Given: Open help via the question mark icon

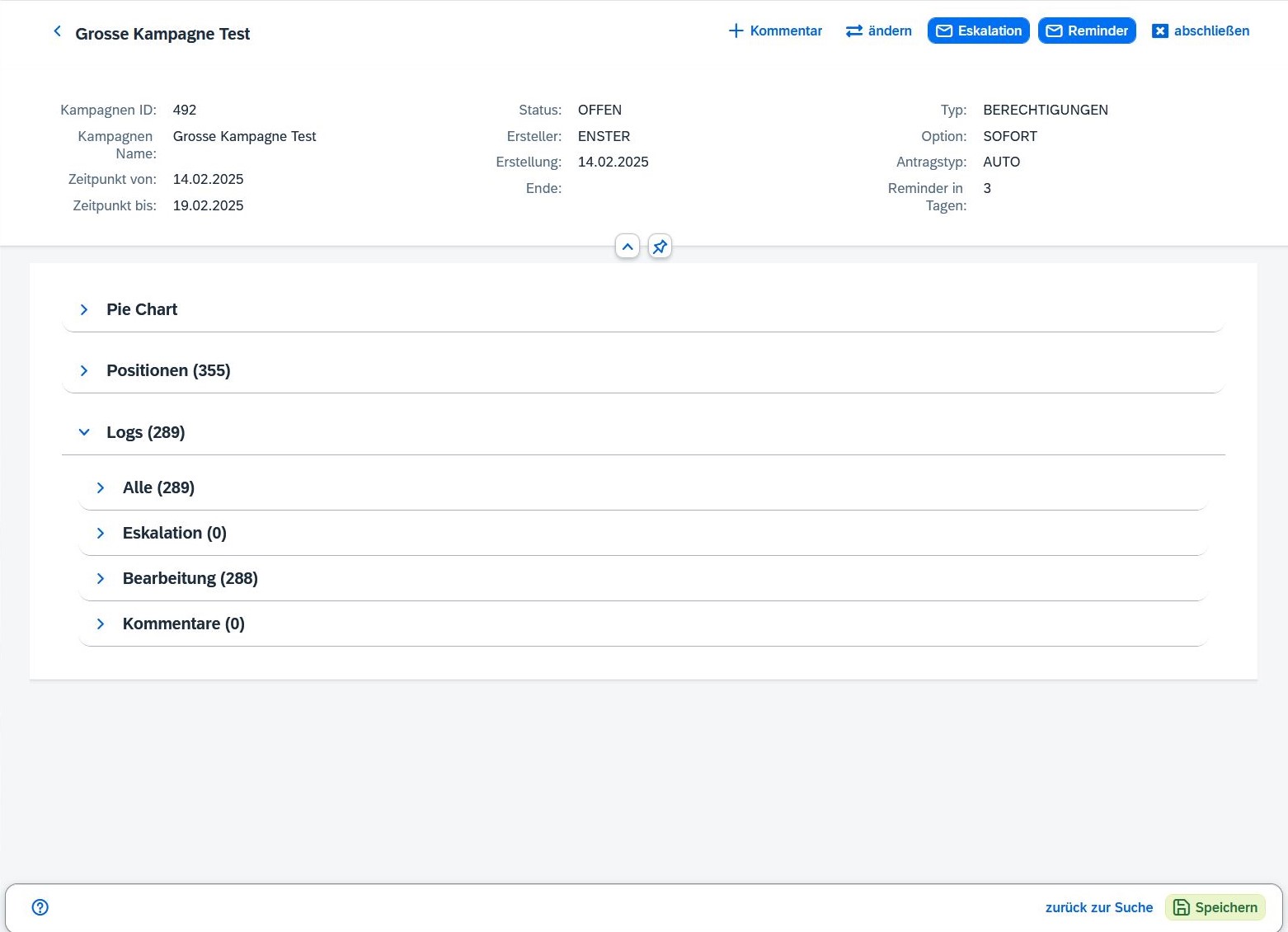Looking at the screenshot, I should (40, 907).
